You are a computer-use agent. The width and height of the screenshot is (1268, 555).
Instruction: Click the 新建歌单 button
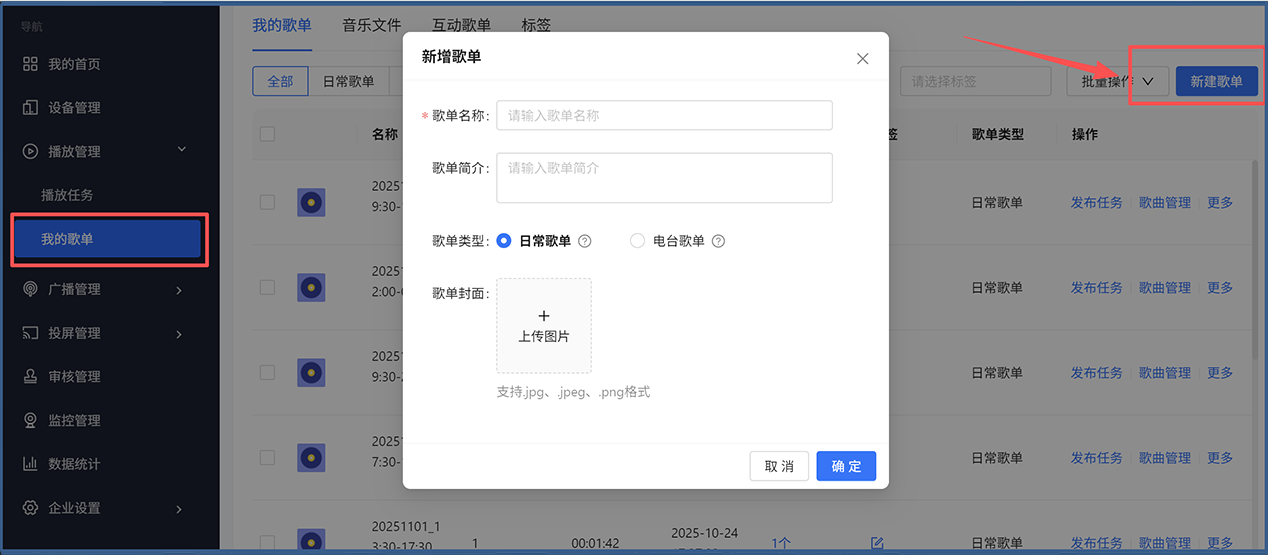1216,82
